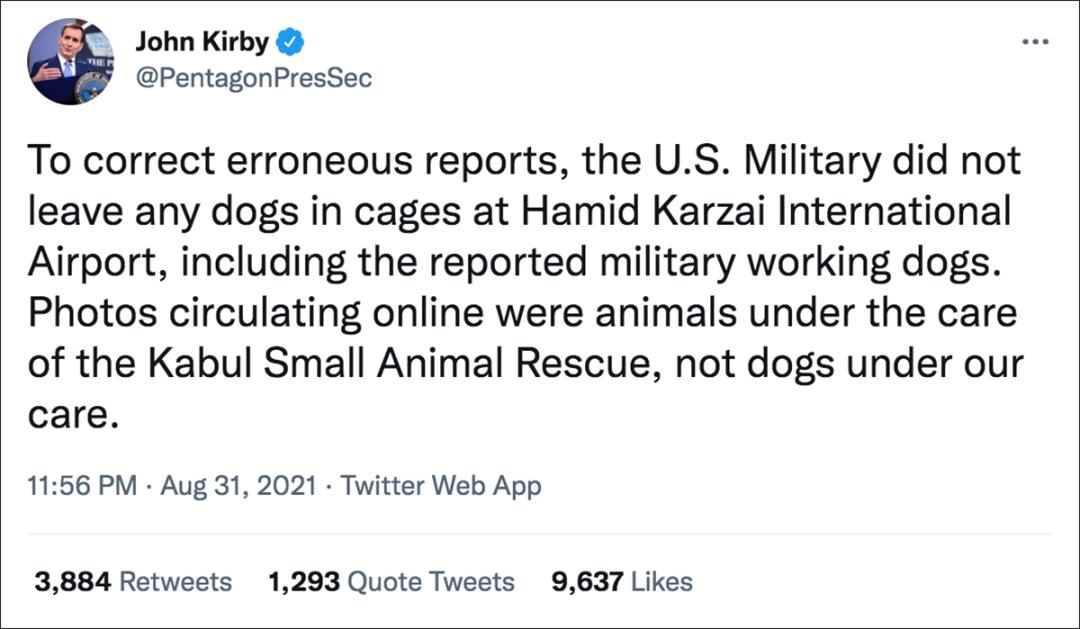This screenshot has width=1080, height=629.
Task: Open the three-dot More options menu
Action: [1034, 43]
